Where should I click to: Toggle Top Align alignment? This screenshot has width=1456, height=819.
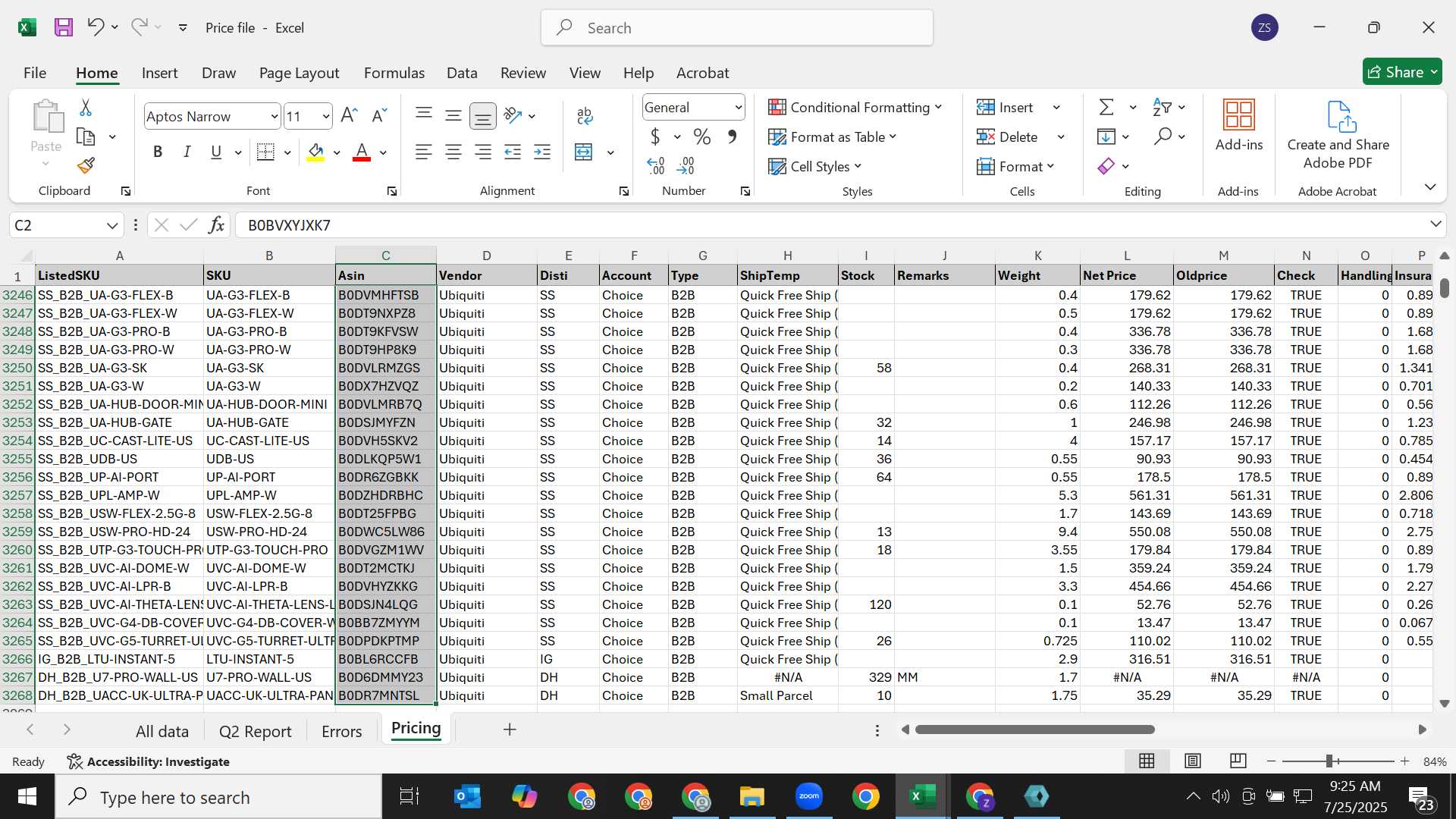[x=424, y=115]
